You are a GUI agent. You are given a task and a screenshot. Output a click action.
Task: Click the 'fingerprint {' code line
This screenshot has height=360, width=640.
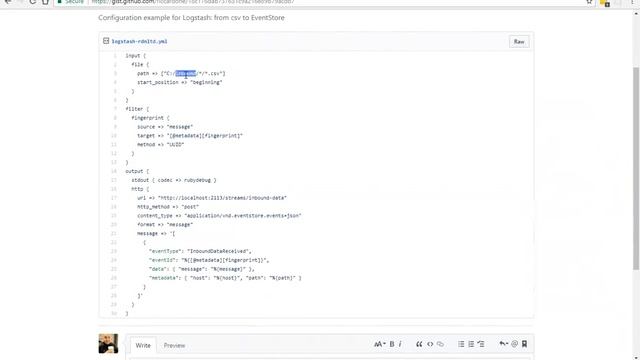(150, 118)
